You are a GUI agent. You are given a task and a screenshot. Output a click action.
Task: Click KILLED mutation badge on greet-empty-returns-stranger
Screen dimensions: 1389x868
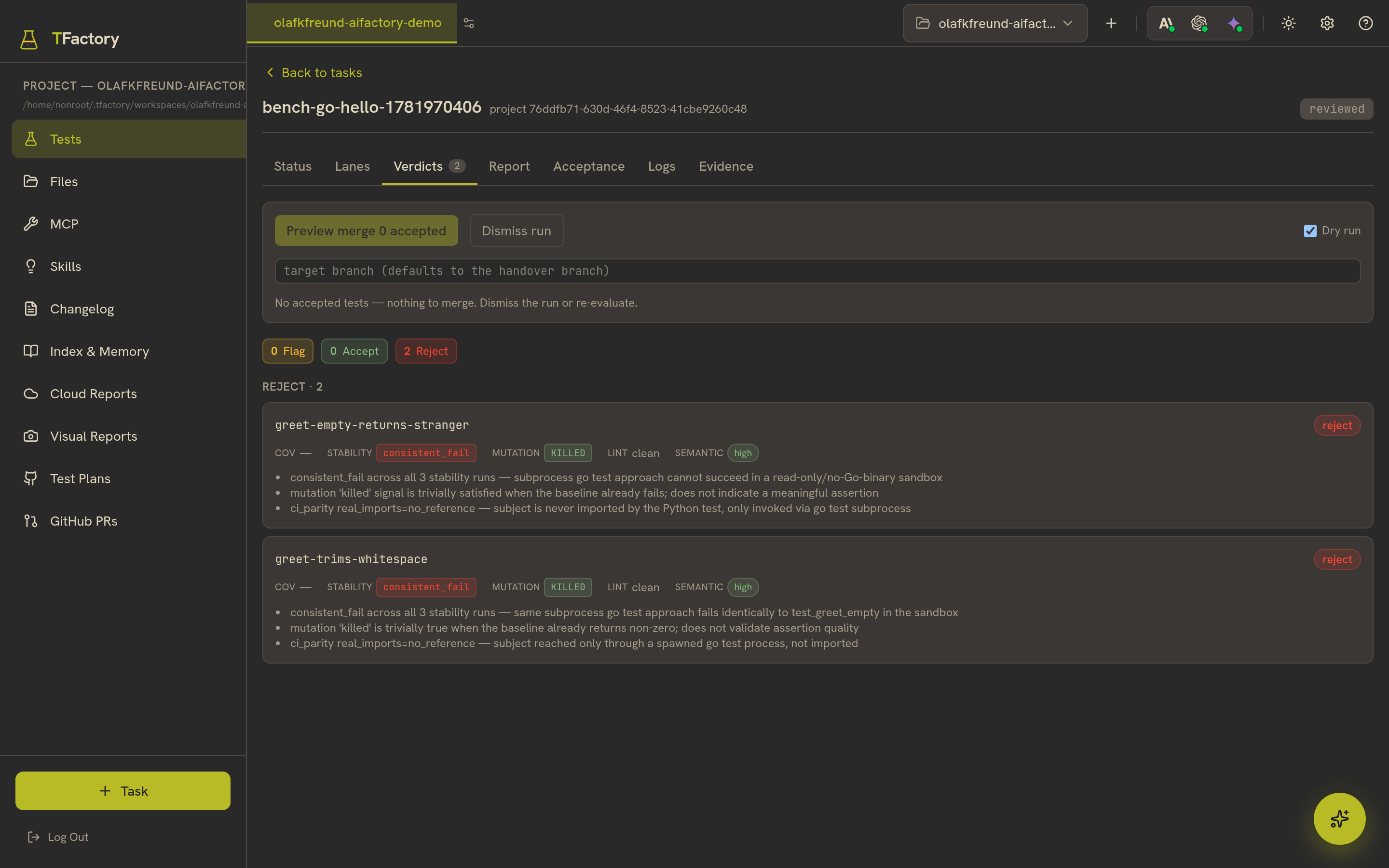568,453
